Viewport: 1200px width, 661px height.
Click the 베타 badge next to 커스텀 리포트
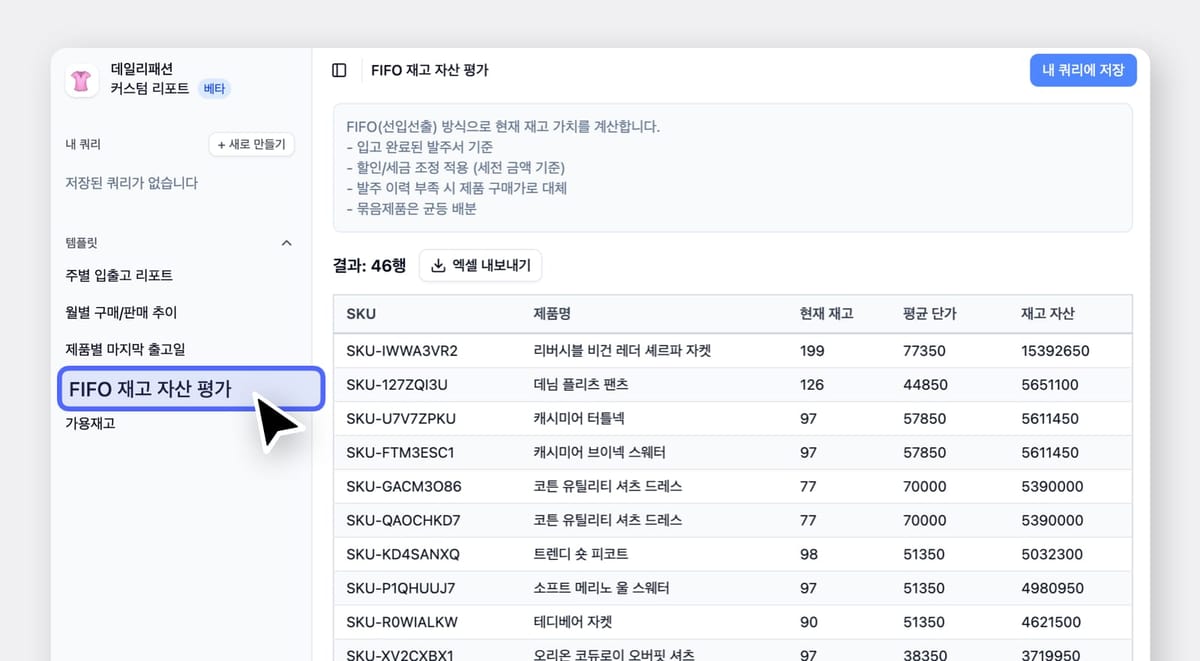[213, 88]
